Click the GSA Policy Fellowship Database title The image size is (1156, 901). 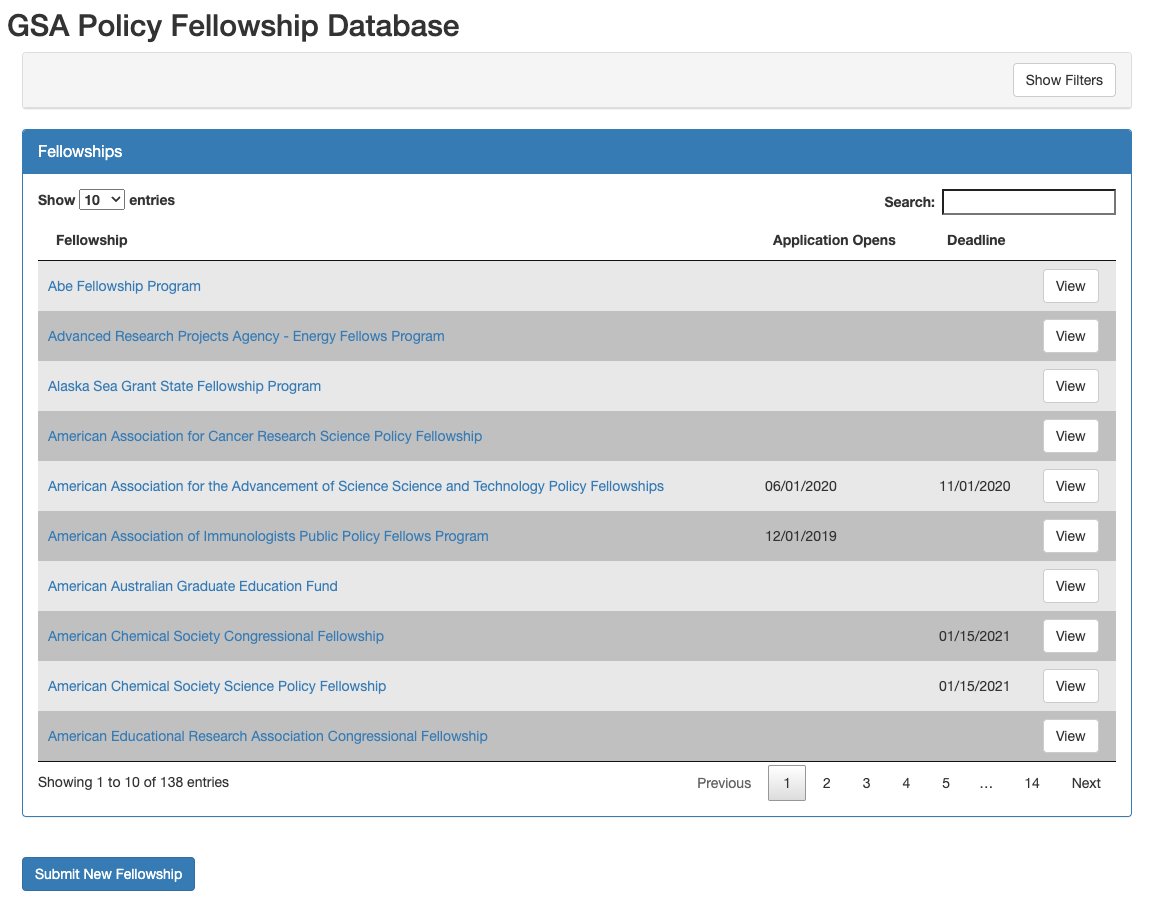tap(233, 26)
